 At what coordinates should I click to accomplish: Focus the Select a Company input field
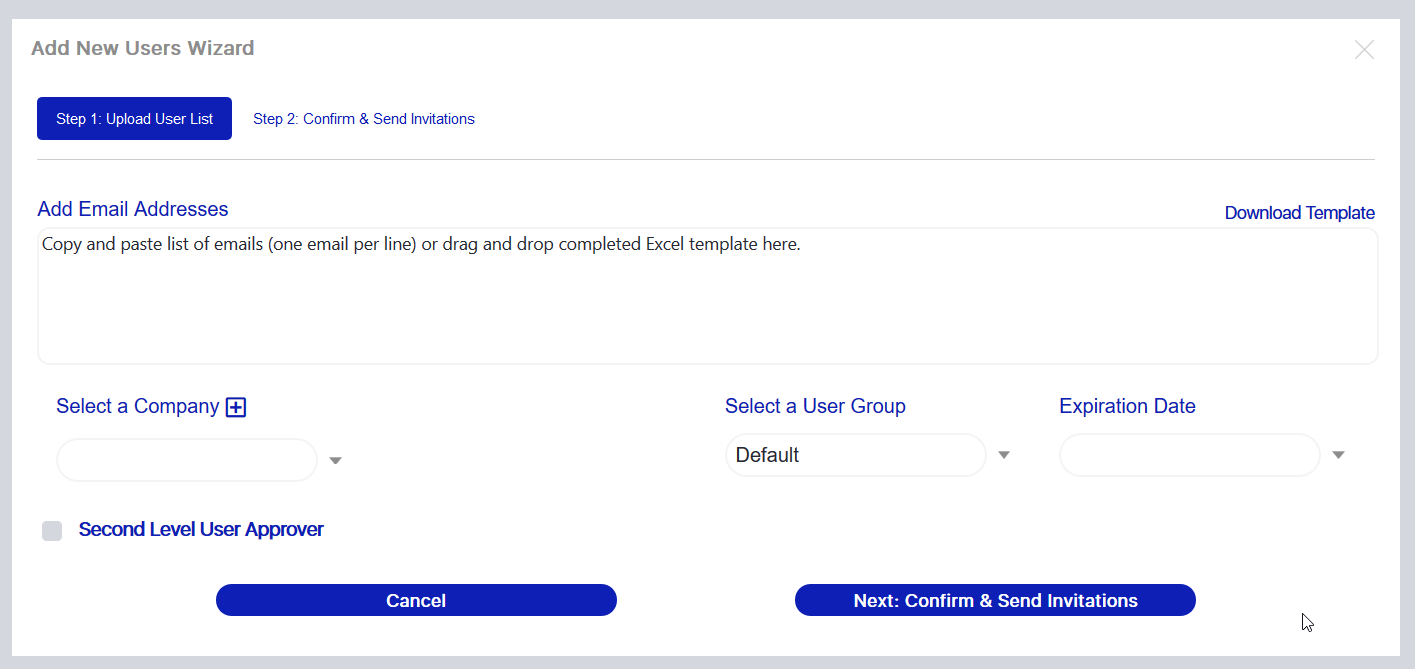click(187, 460)
